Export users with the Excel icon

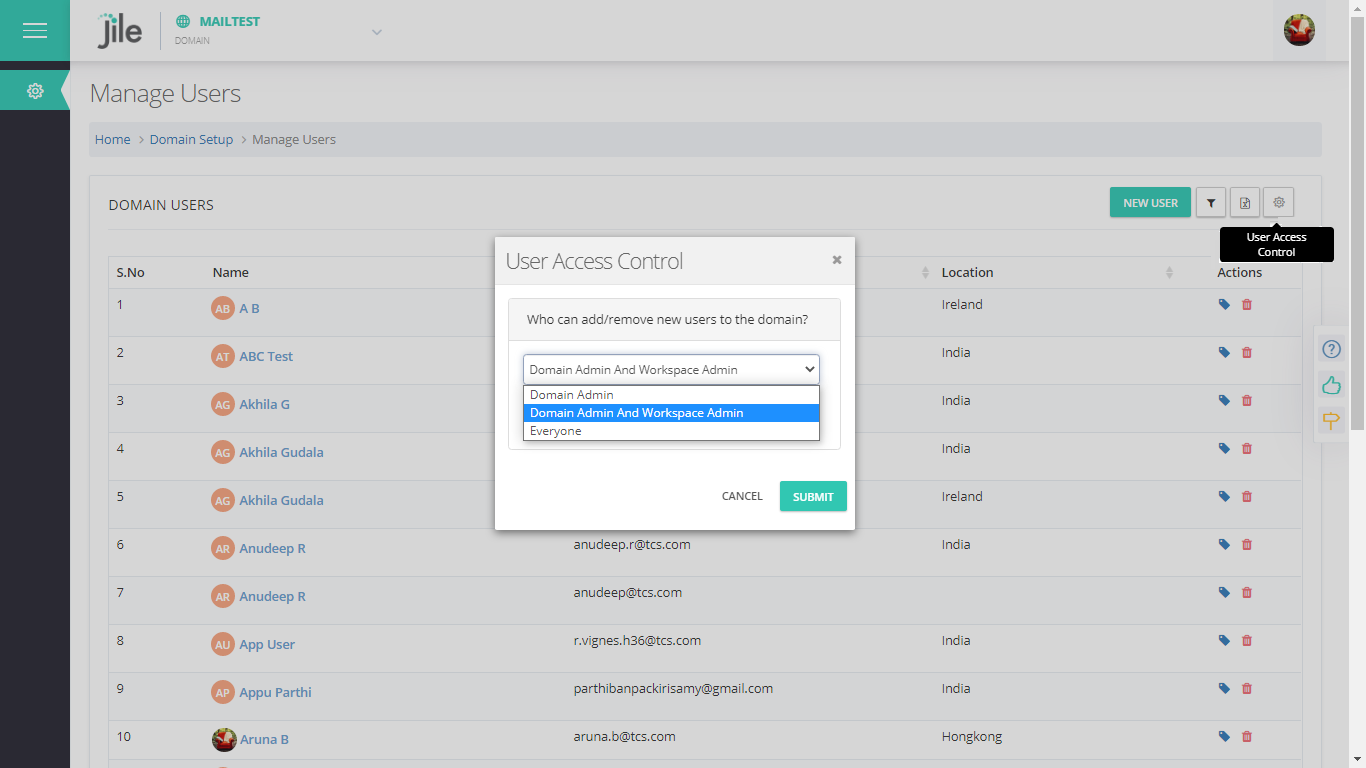pyautogui.click(x=1245, y=203)
